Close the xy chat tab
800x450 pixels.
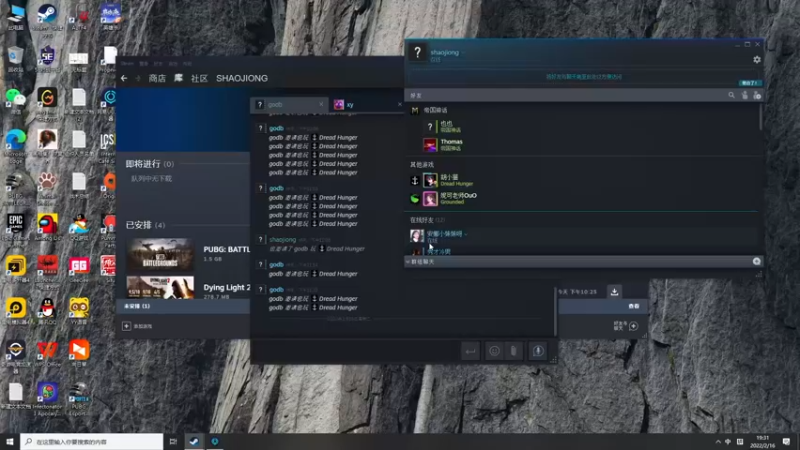point(399,104)
